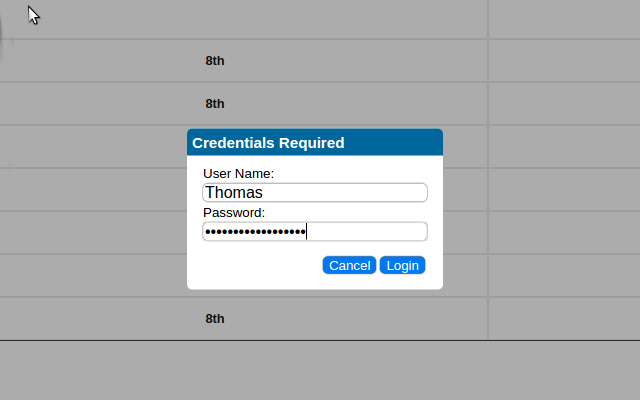Click the top-row right-column cell
The height and width of the screenshot is (400, 640).
point(563,19)
